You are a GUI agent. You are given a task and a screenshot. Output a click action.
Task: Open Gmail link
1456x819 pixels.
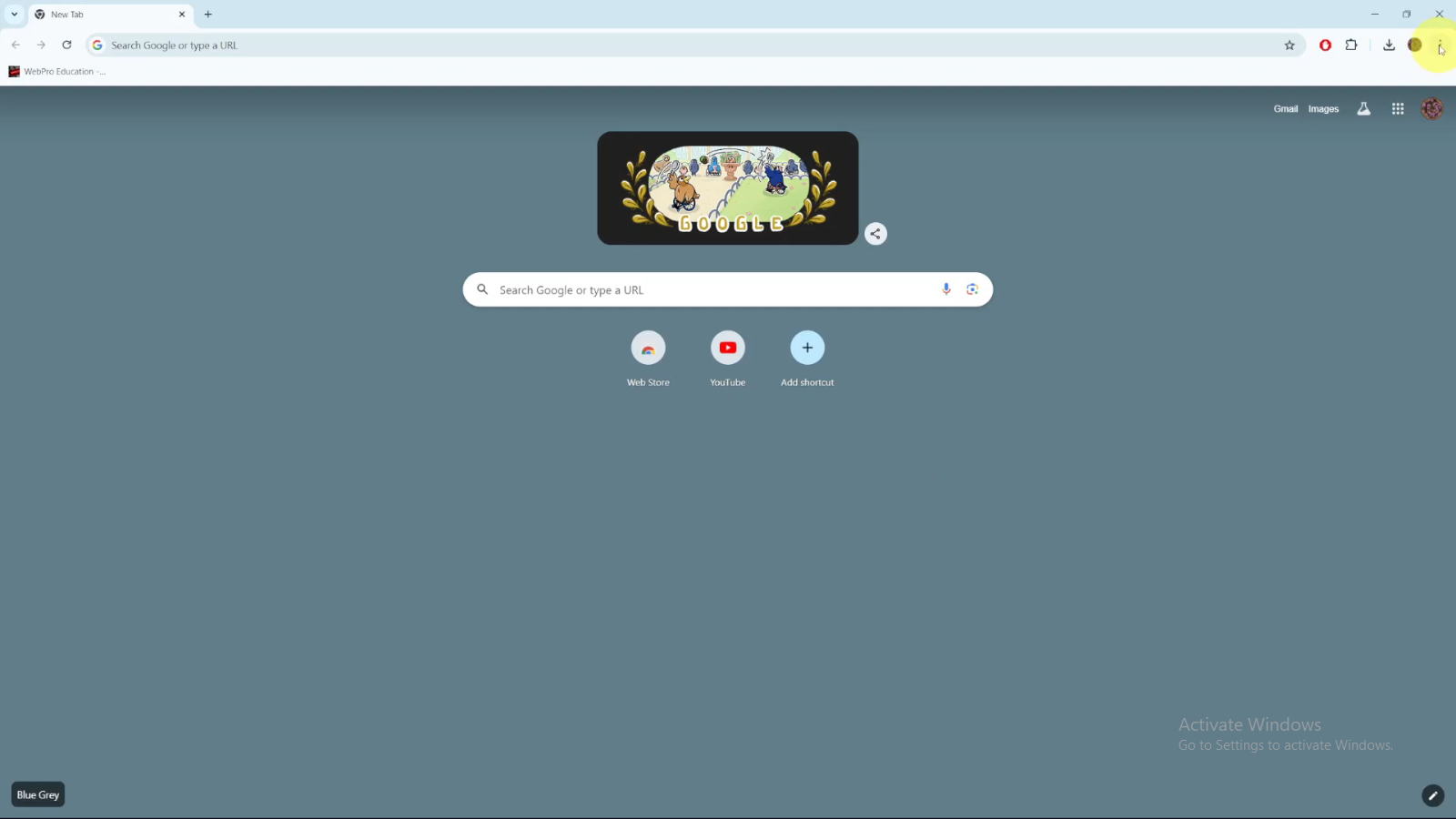1286,109
